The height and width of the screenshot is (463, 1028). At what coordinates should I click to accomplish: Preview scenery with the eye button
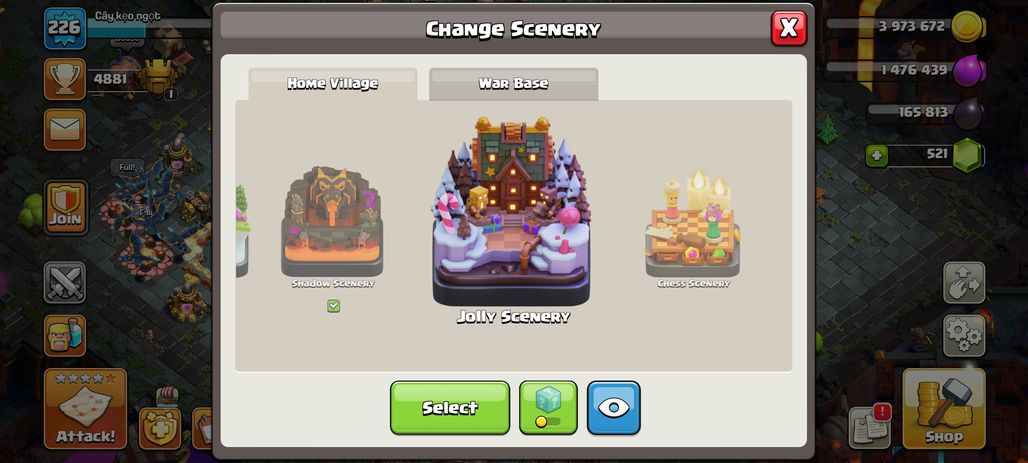(614, 407)
